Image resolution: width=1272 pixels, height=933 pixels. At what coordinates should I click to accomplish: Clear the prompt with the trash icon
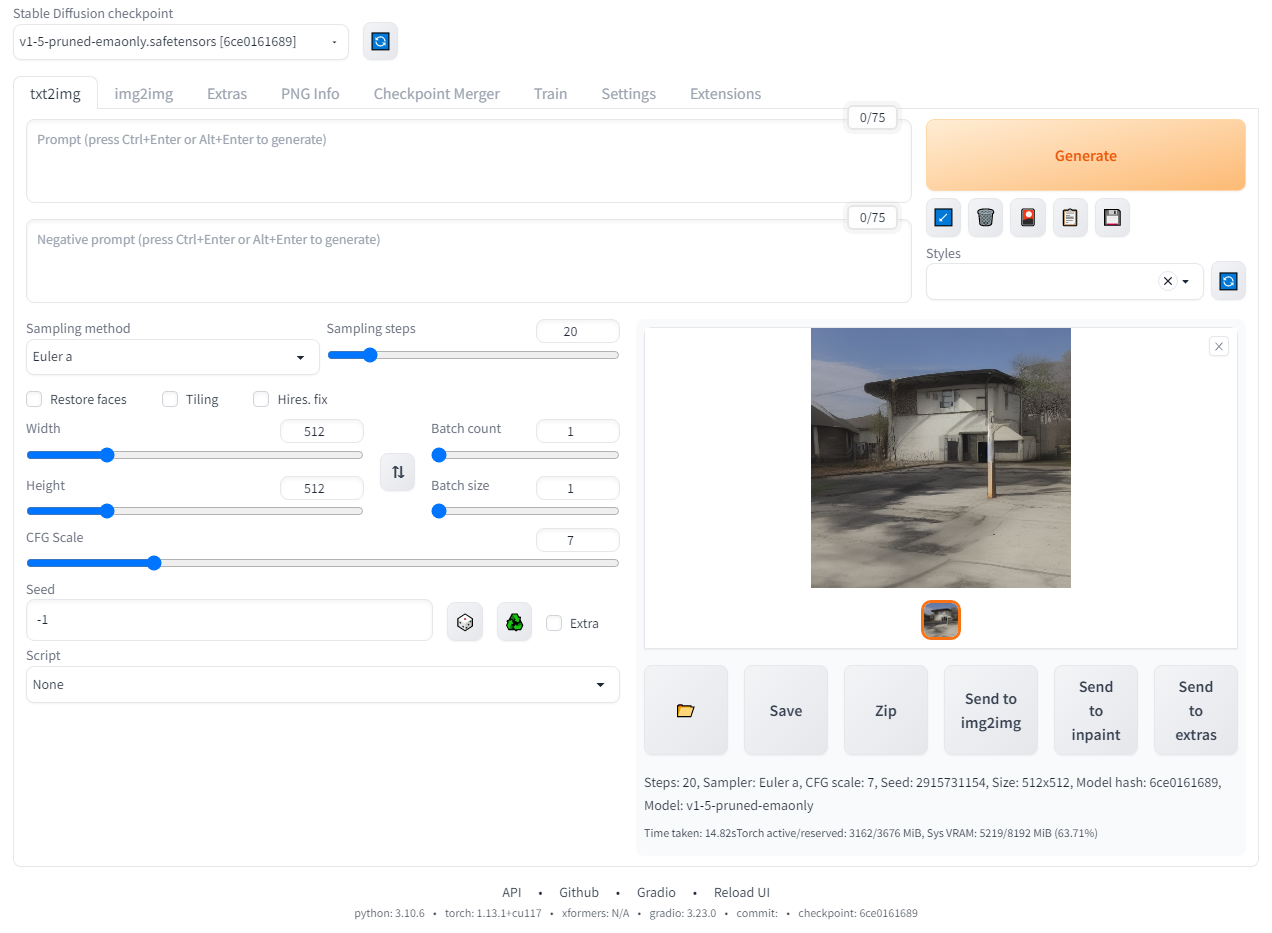click(985, 217)
